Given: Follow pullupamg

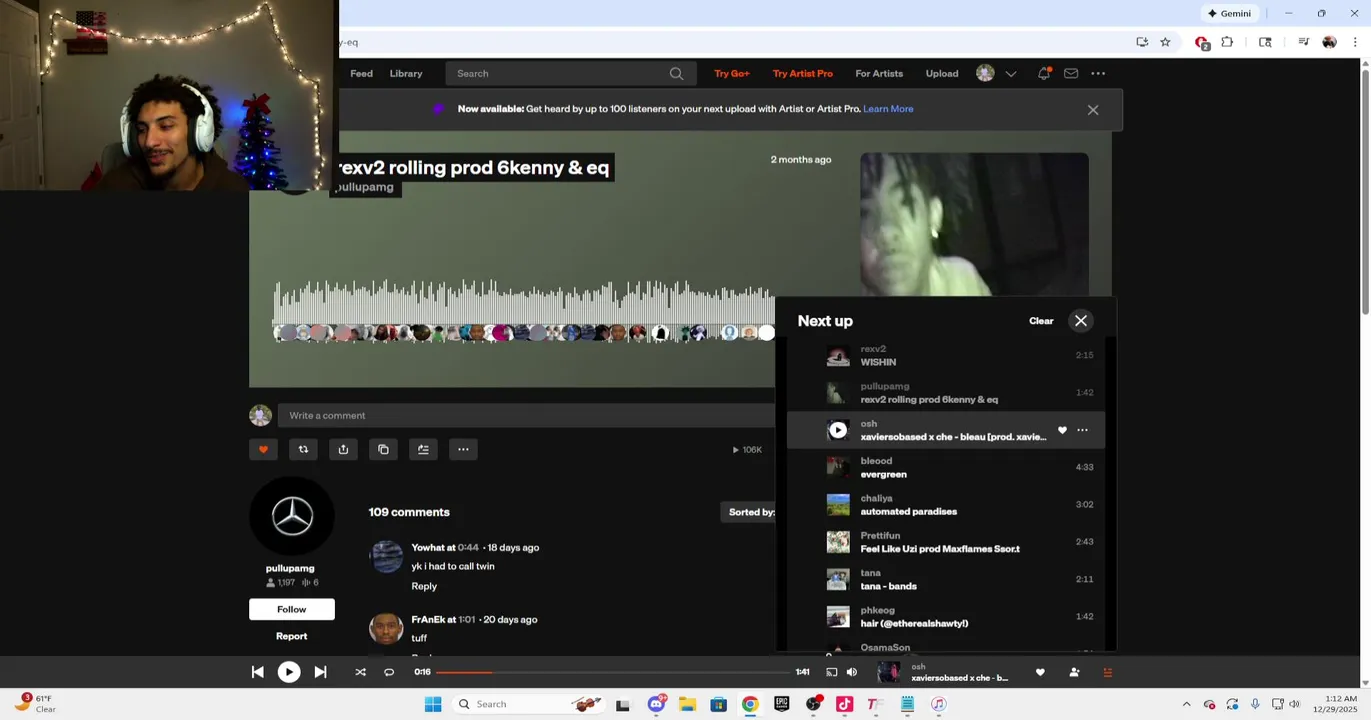Looking at the screenshot, I should (x=292, y=609).
